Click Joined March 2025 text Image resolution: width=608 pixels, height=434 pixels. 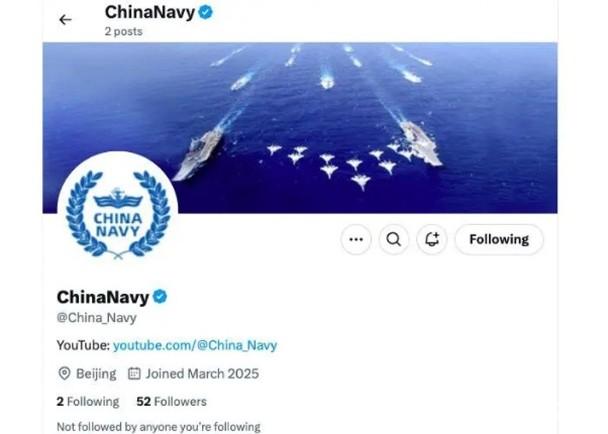tap(202, 373)
